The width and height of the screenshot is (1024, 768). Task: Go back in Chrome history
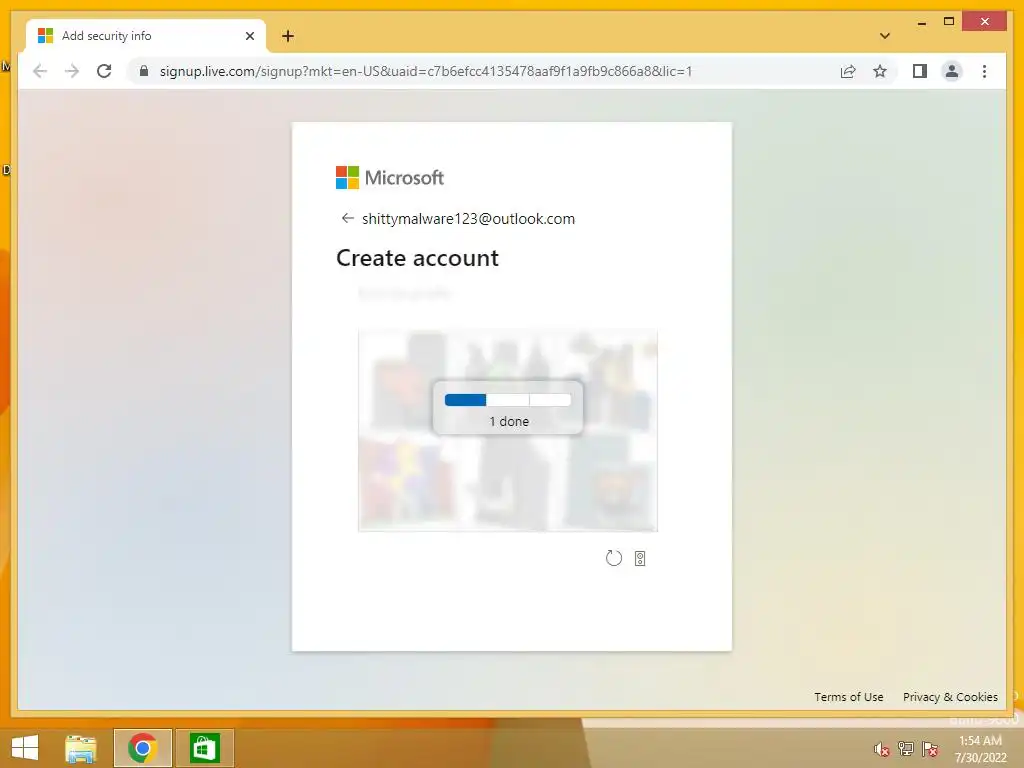click(40, 71)
